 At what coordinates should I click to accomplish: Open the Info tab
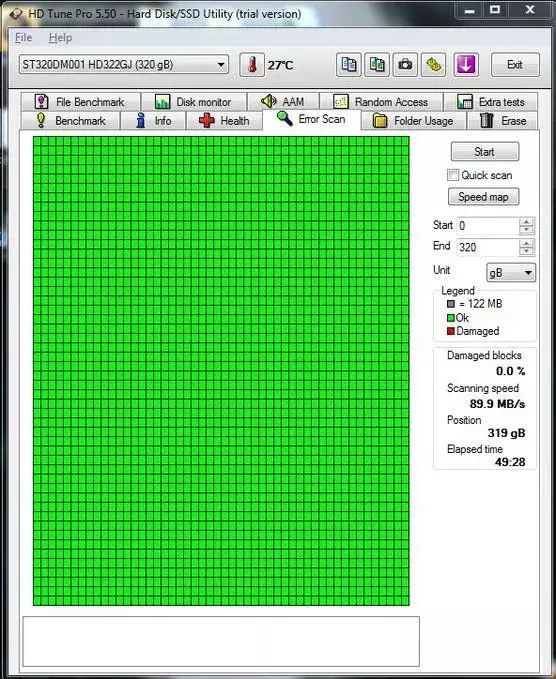153,120
